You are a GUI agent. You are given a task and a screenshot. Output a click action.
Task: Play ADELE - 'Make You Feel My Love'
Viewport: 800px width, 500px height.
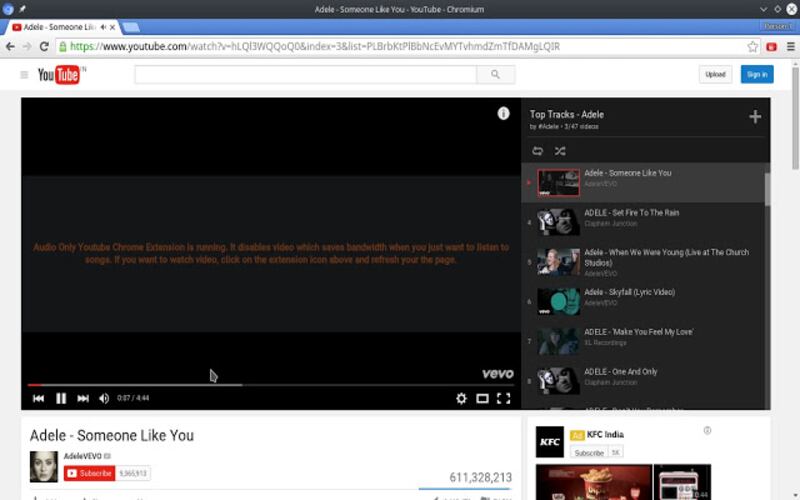(643, 342)
